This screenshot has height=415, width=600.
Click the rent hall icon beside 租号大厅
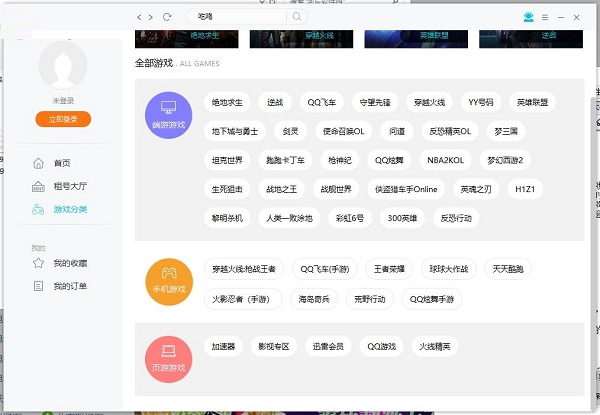[x=38, y=186]
